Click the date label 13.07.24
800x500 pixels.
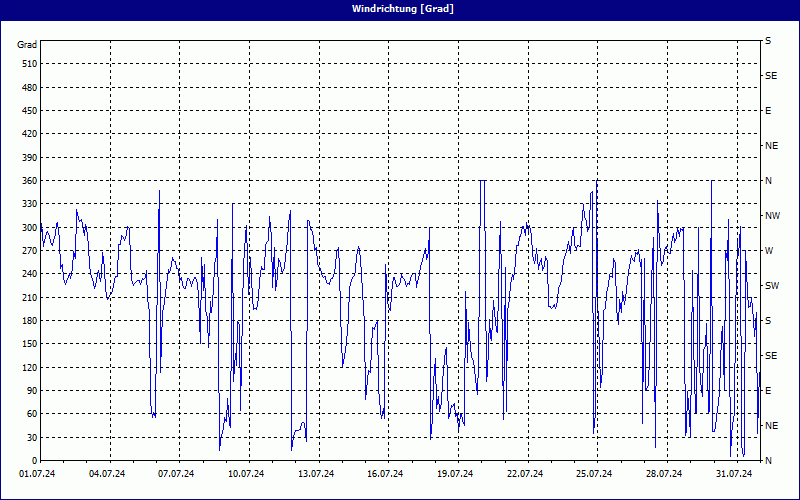point(316,474)
